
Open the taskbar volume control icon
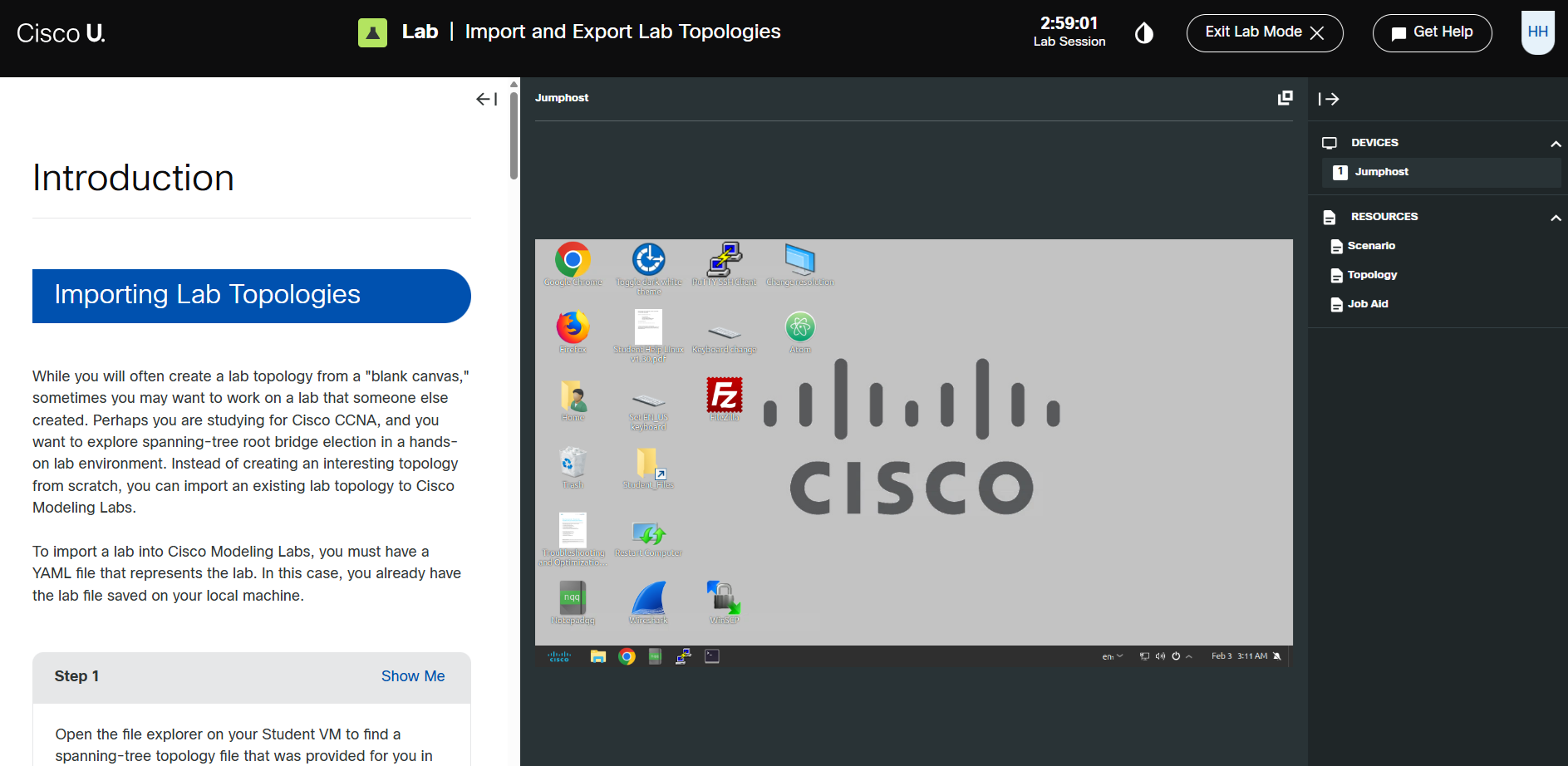(x=1160, y=656)
